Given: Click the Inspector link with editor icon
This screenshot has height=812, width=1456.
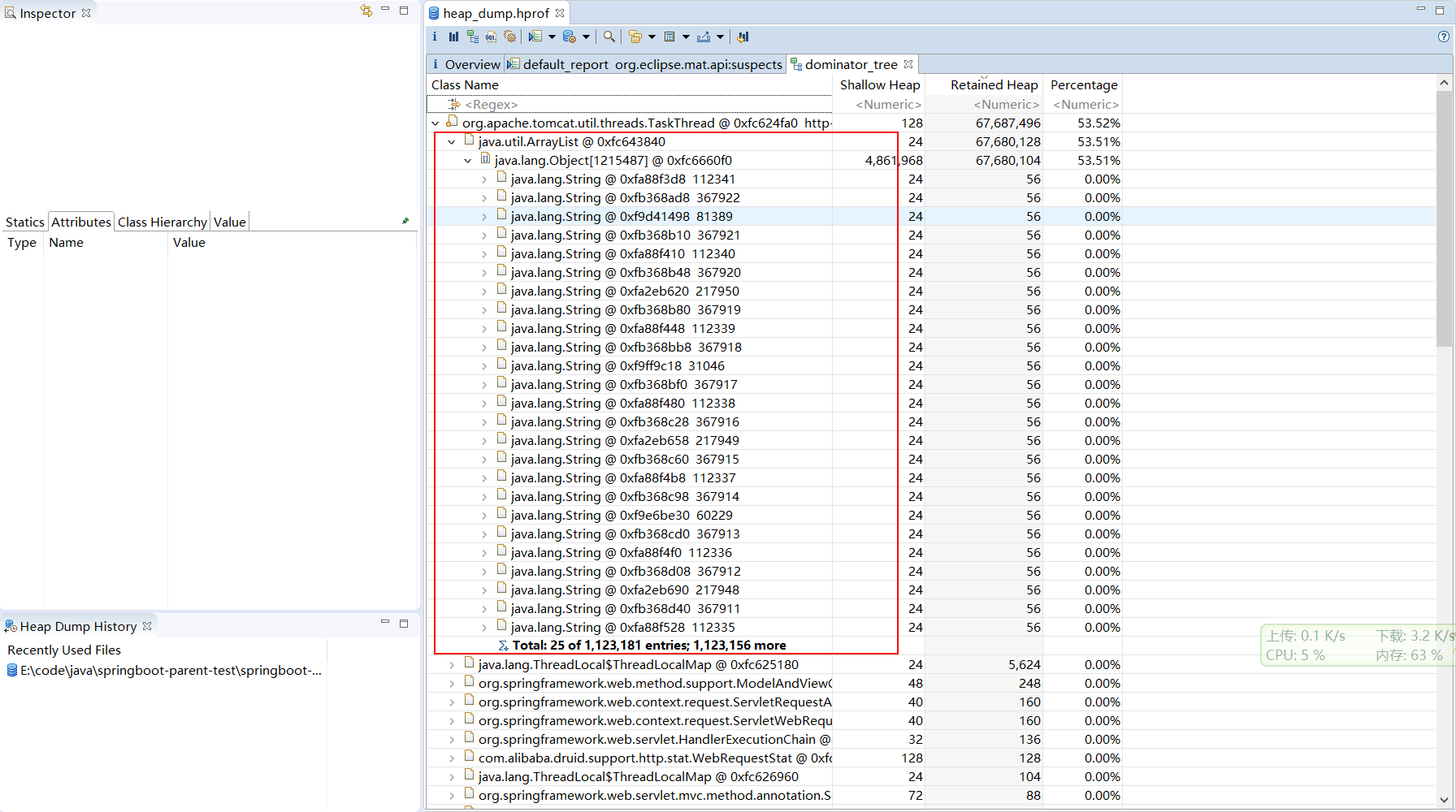Looking at the screenshot, I should click(366, 11).
